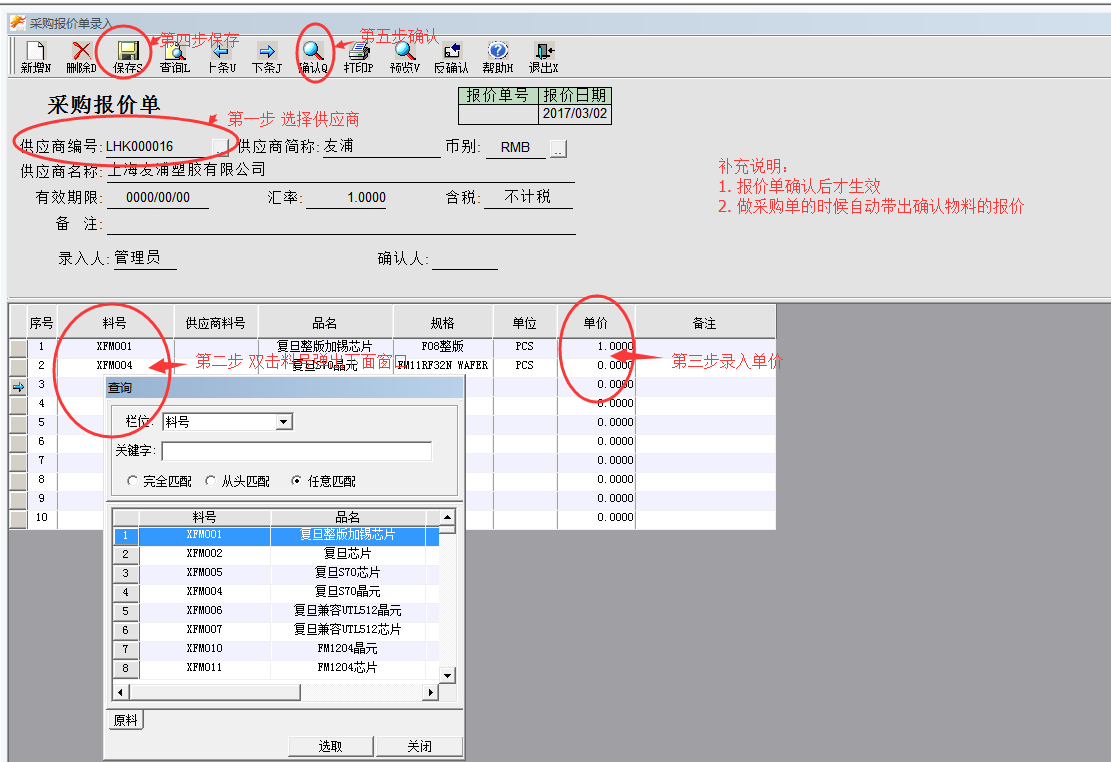Click the row selector for grid row 1
The width and height of the screenshot is (1111, 762).
point(18,347)
